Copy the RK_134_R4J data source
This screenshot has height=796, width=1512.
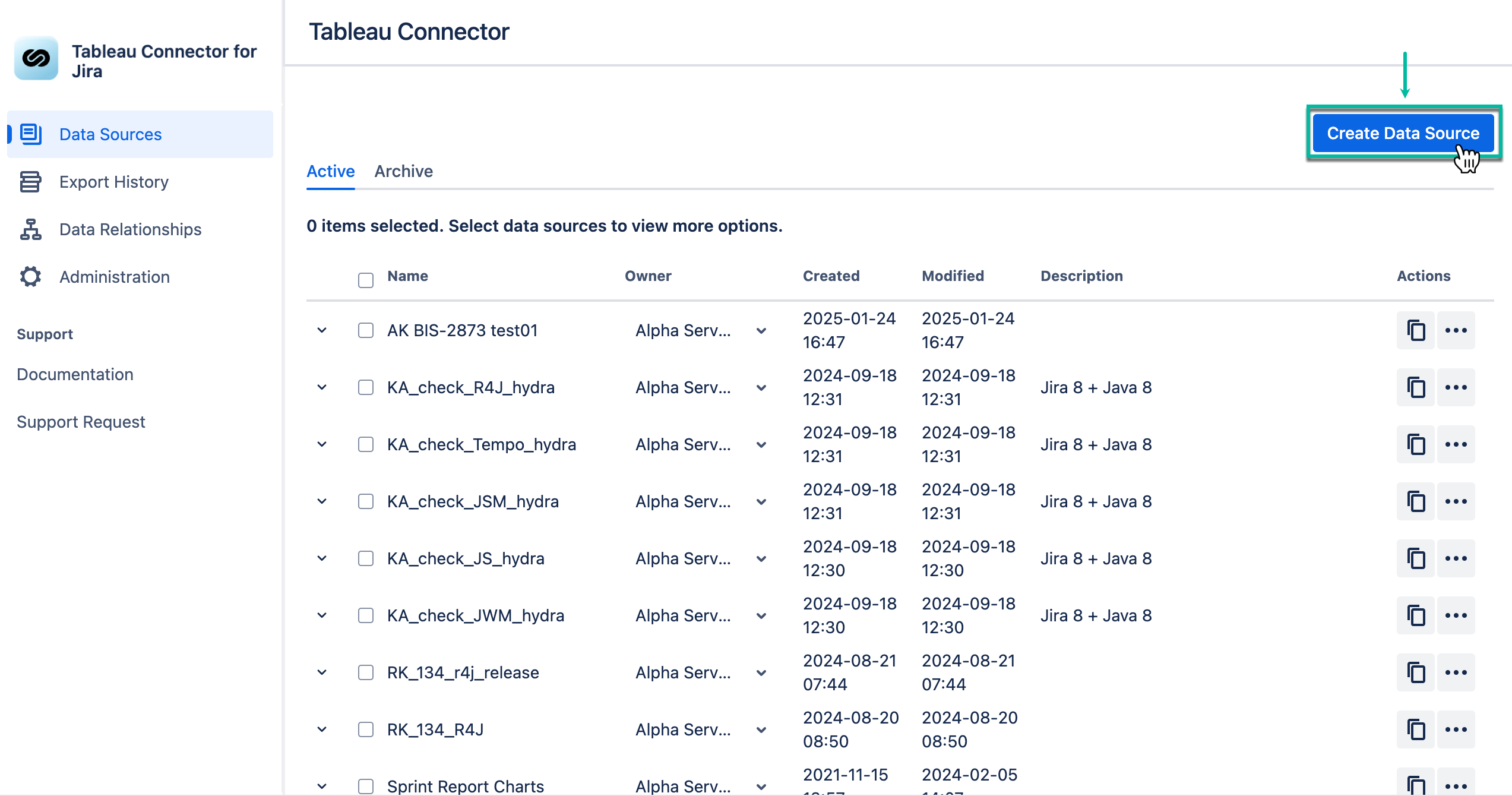pyautogui.click(x=1416, y=729)
